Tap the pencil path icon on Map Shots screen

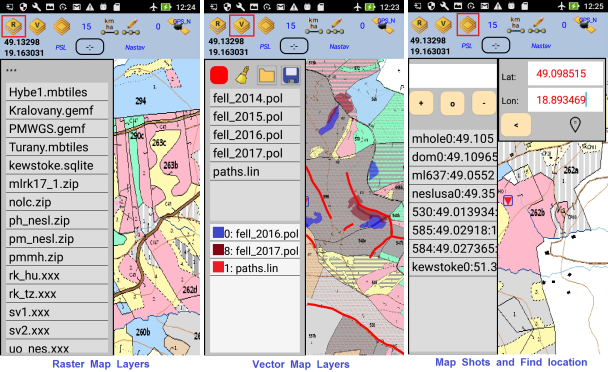tap(537, 25)
